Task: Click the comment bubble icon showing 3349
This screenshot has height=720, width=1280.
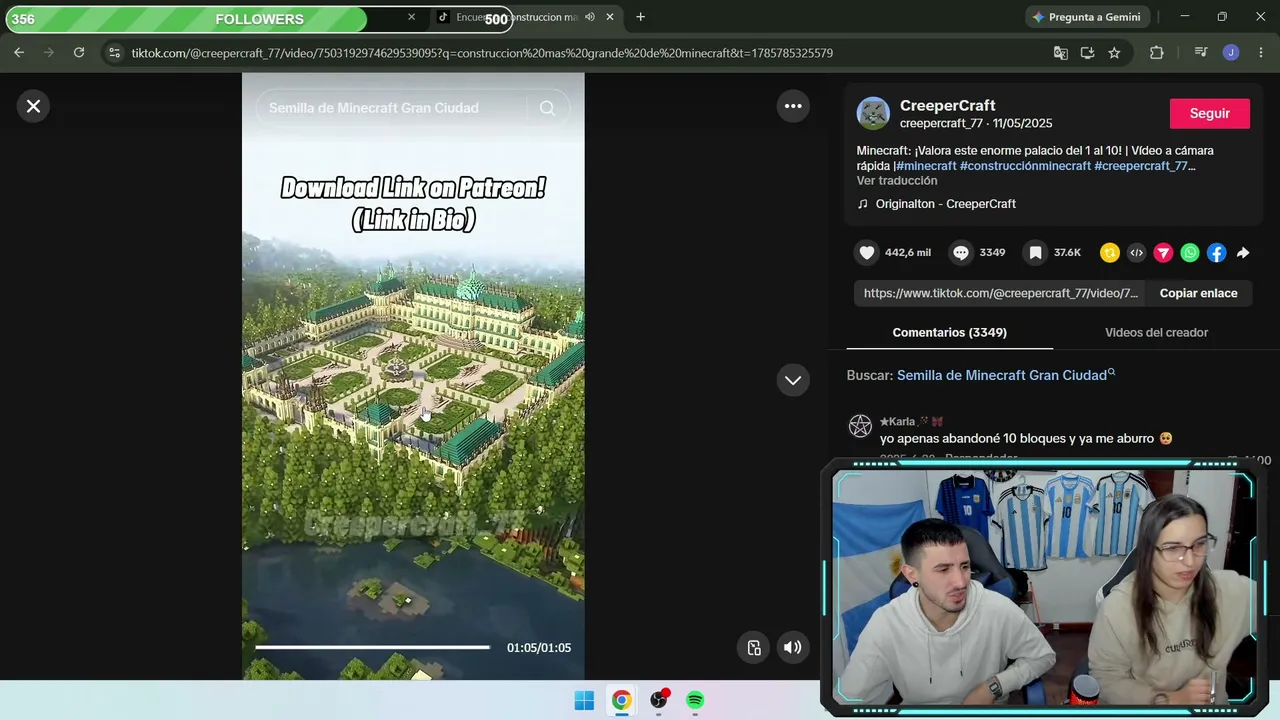Action: point(961,253)
